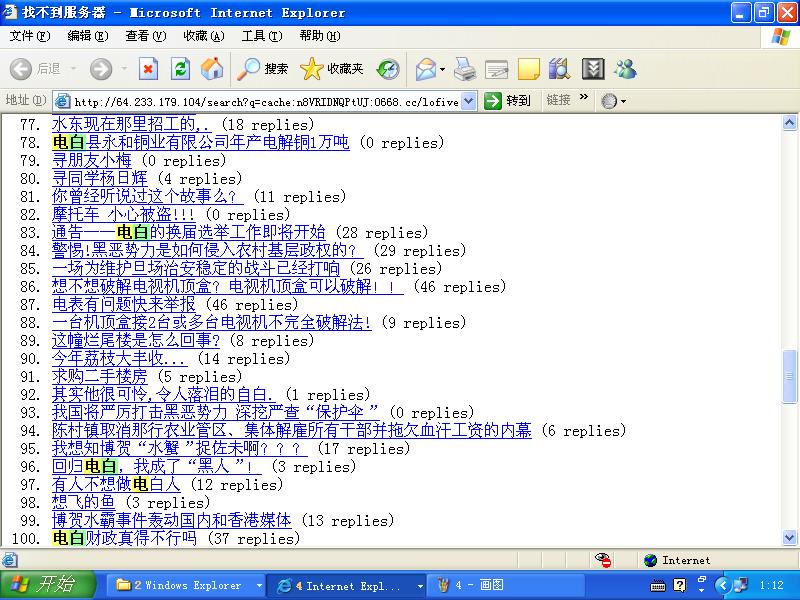Open the 工具(T) menu

tap(261, 36)
